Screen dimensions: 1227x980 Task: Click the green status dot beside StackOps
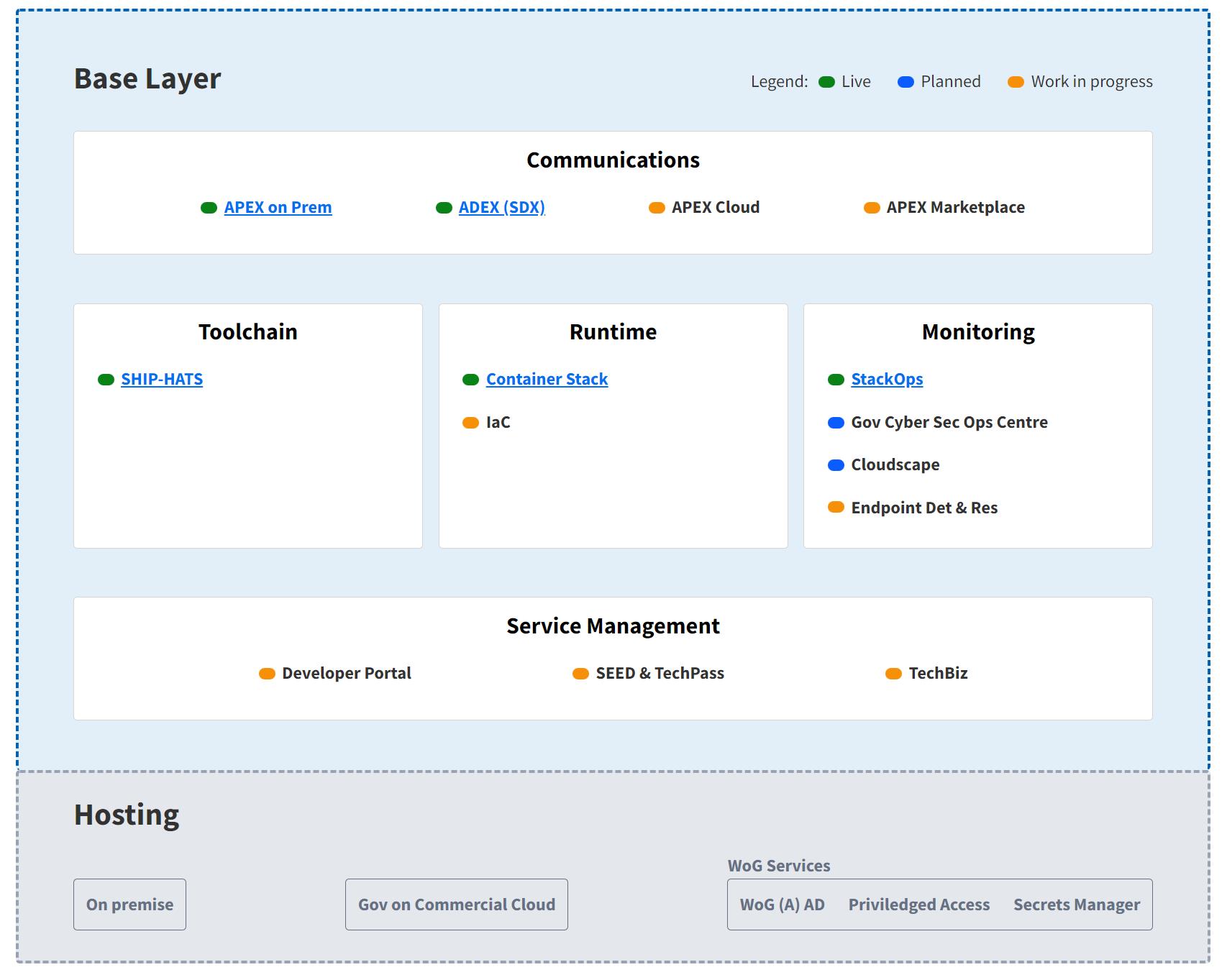point(836,380)
